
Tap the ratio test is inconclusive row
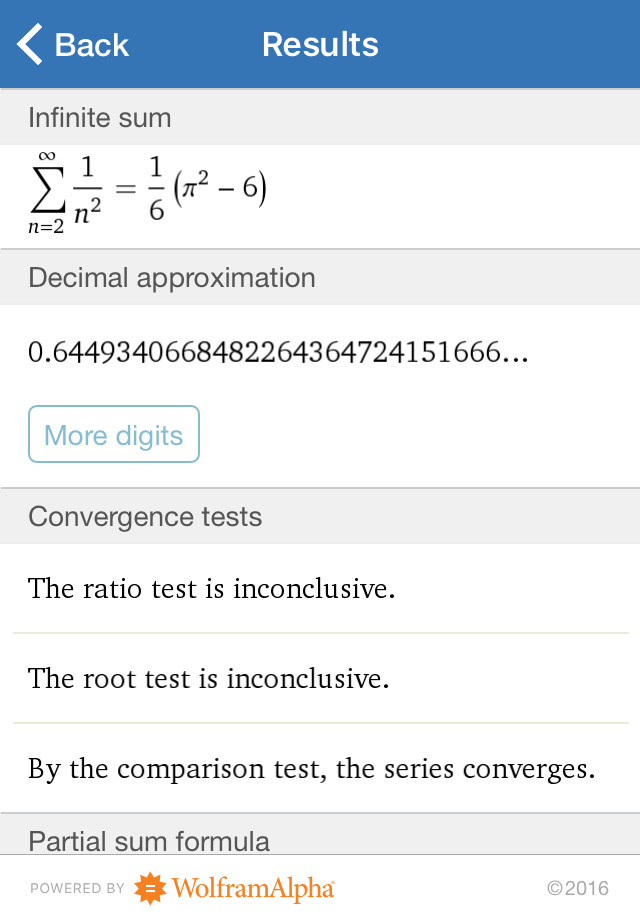point(212,588)
